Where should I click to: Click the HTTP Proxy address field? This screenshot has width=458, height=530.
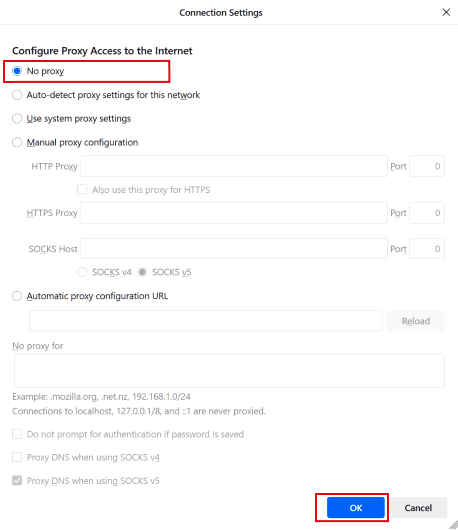(x=234, y=166)
